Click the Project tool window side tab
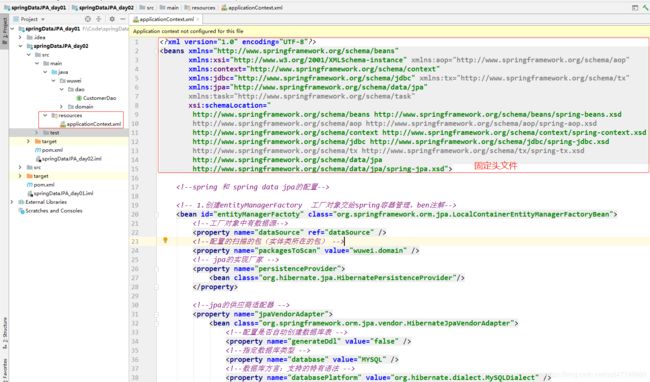 5,30
